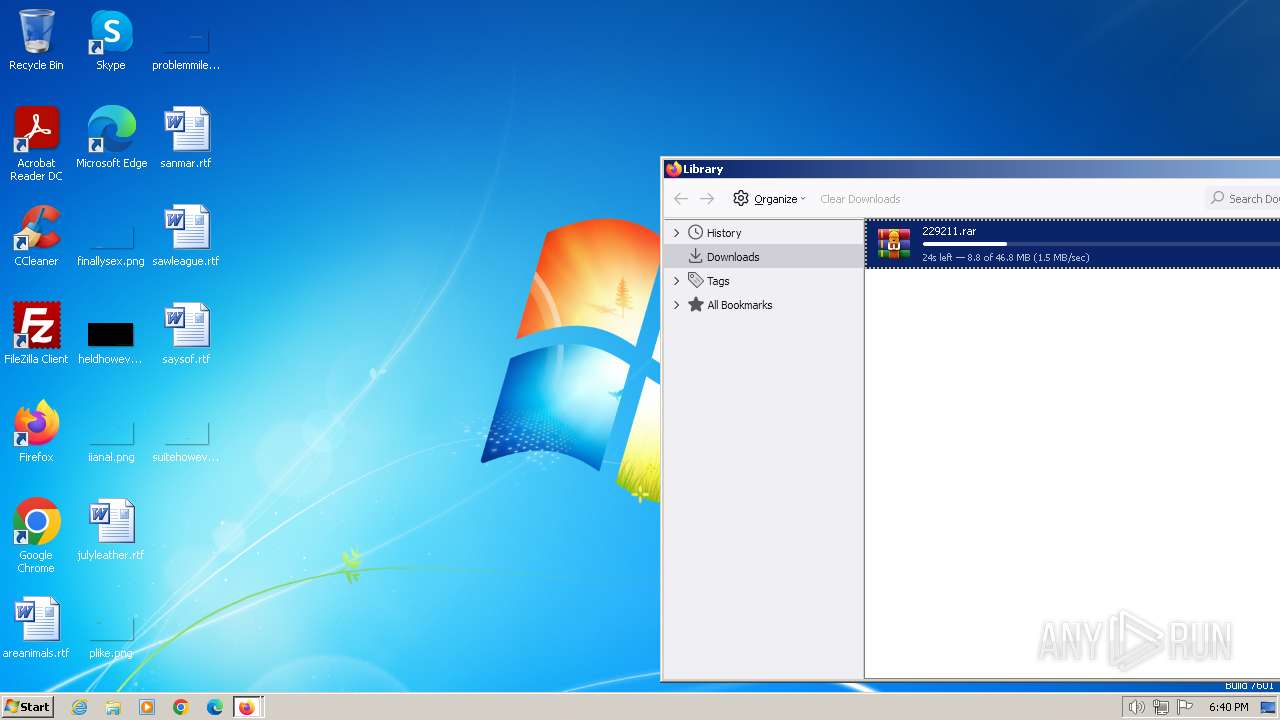This screenshot has width=1280, height=720.
Task: Click Clear Downloads button
Action: click(x=860, y=199)
